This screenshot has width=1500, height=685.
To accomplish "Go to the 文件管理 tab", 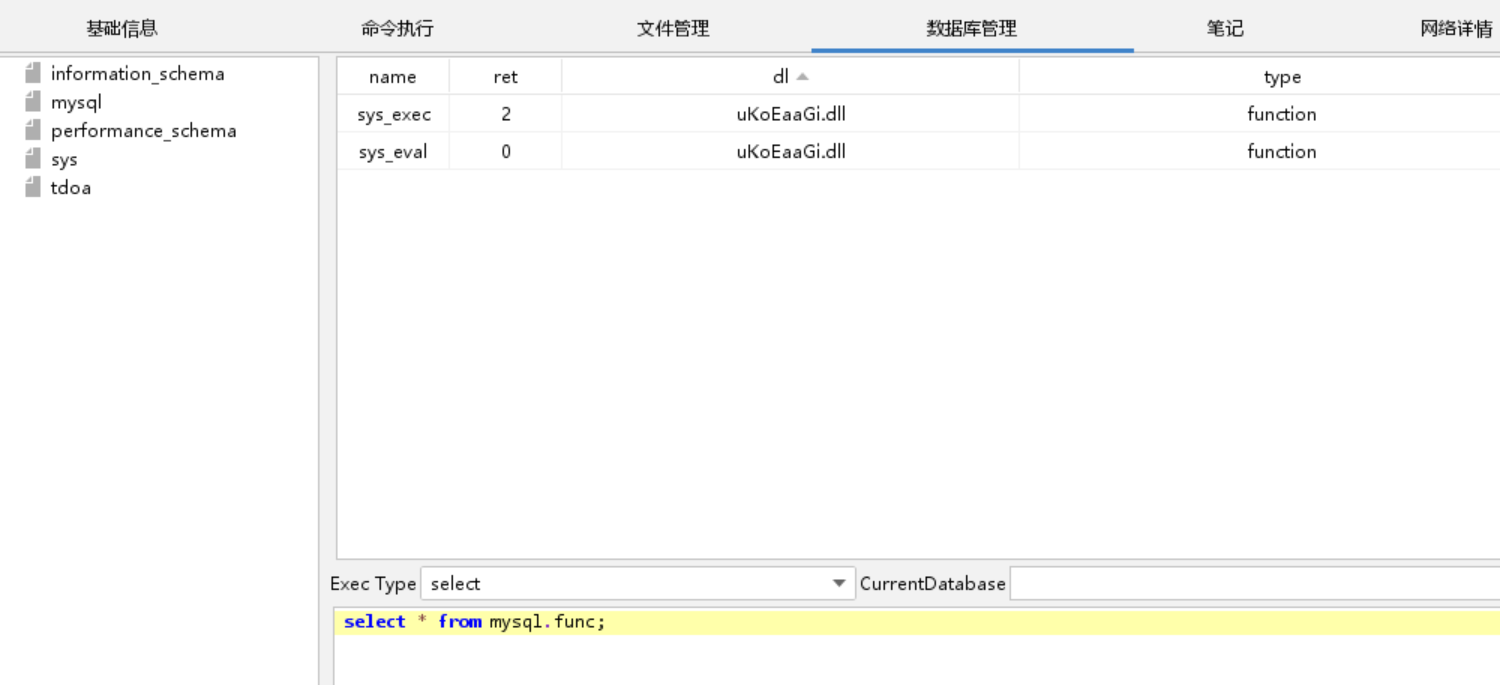I will [673, 29].
